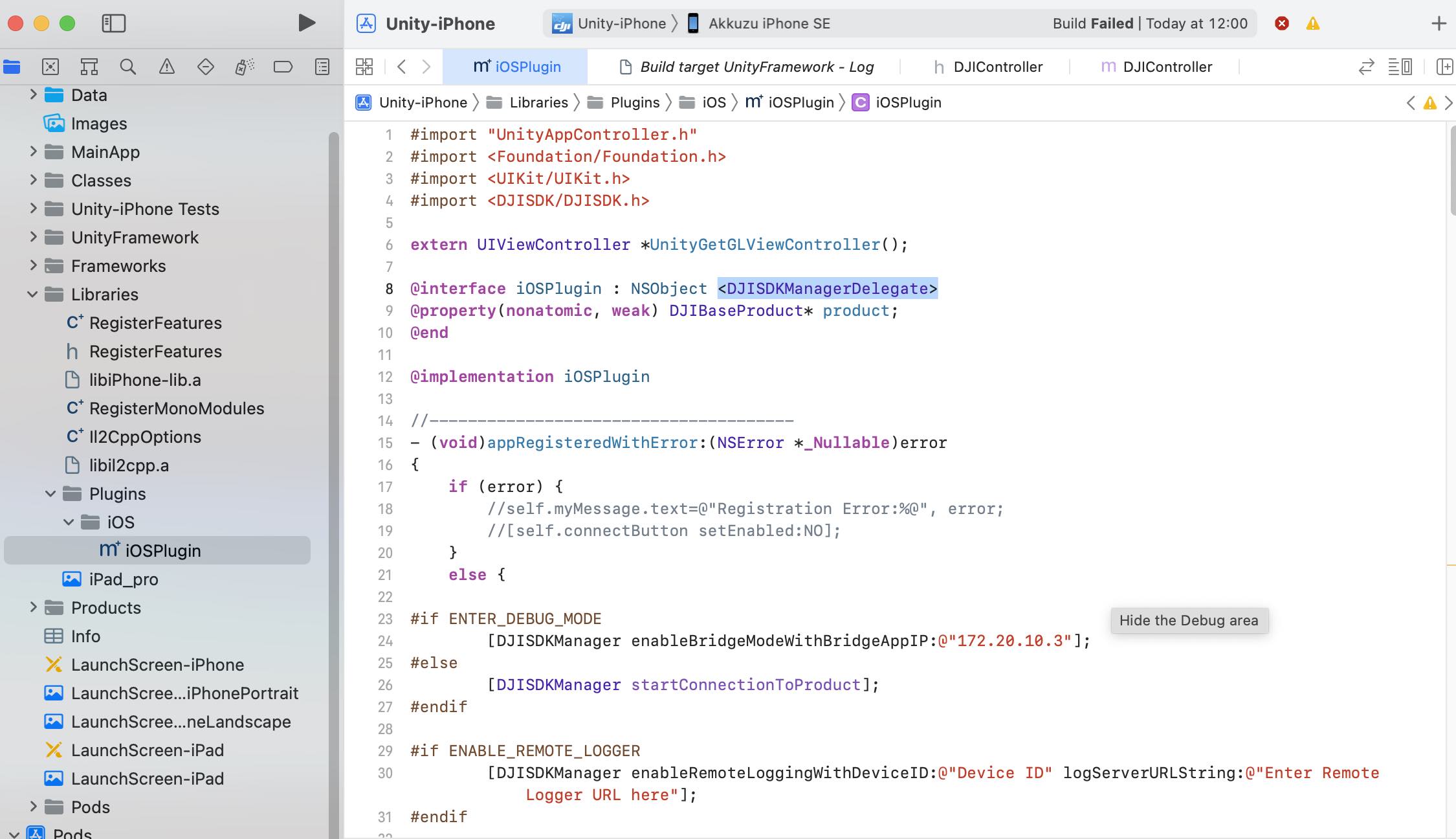This screenshot has width=1456, height=839.
Task: Run the Unity-iPhone build
Action: pyautogui.click(x=307, y=23)
